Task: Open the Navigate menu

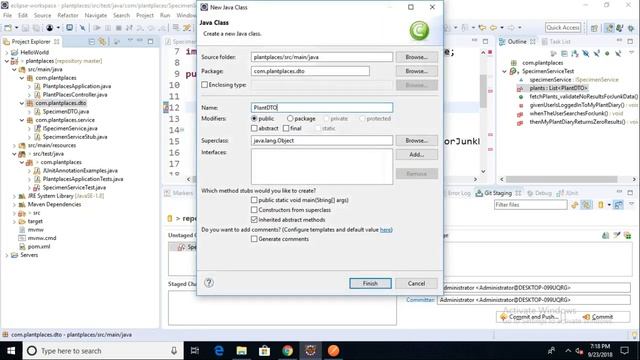Action: click(96, 15)
